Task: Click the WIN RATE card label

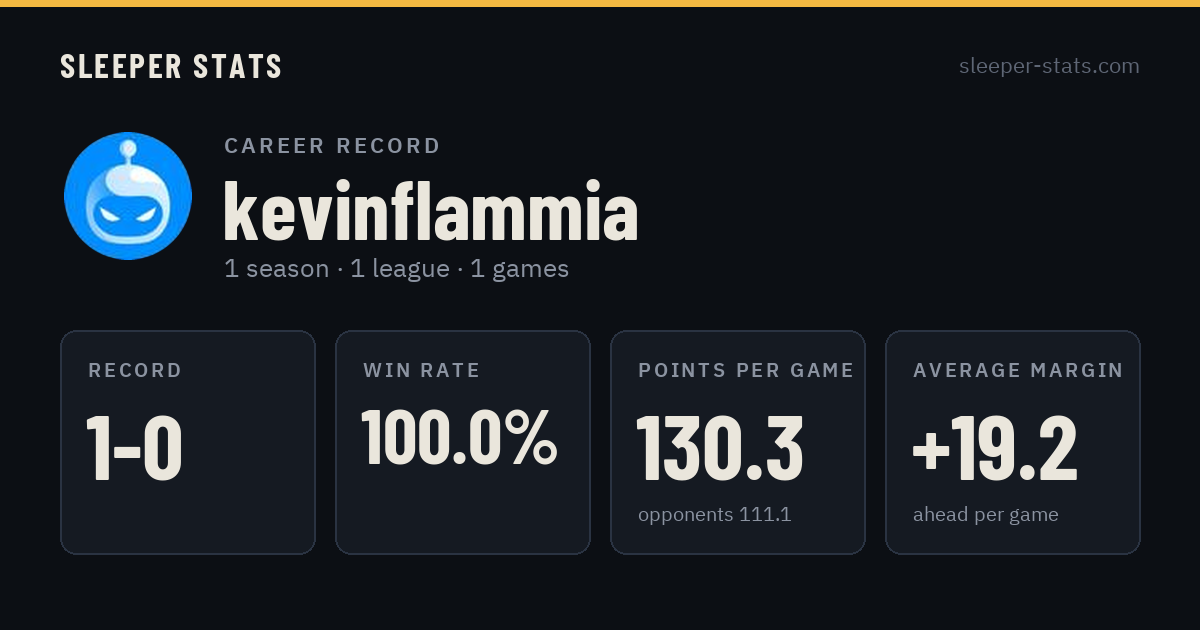Action: point(421,370)
